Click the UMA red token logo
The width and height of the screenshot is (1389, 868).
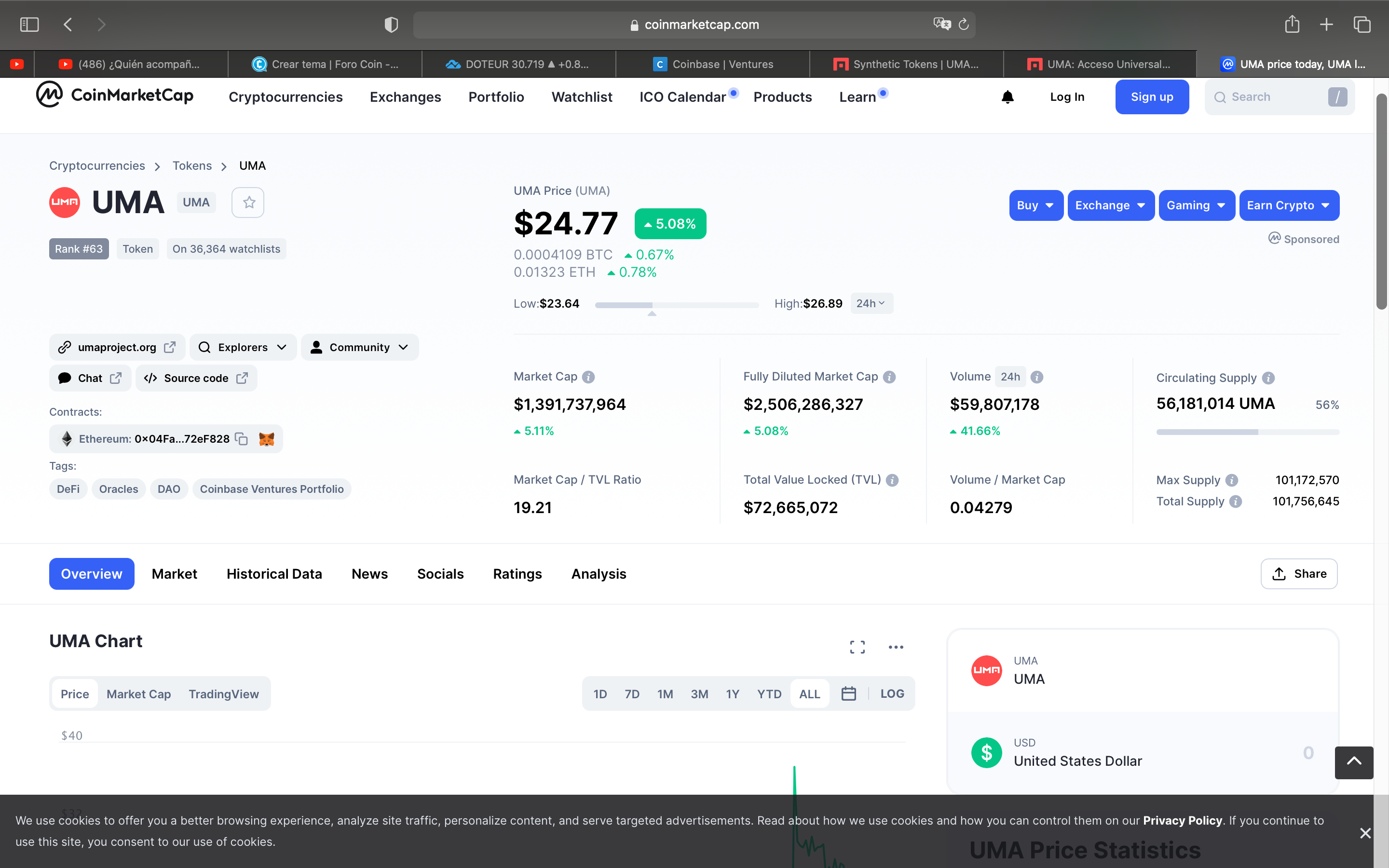pyautogui.click(x=64, y=202)
